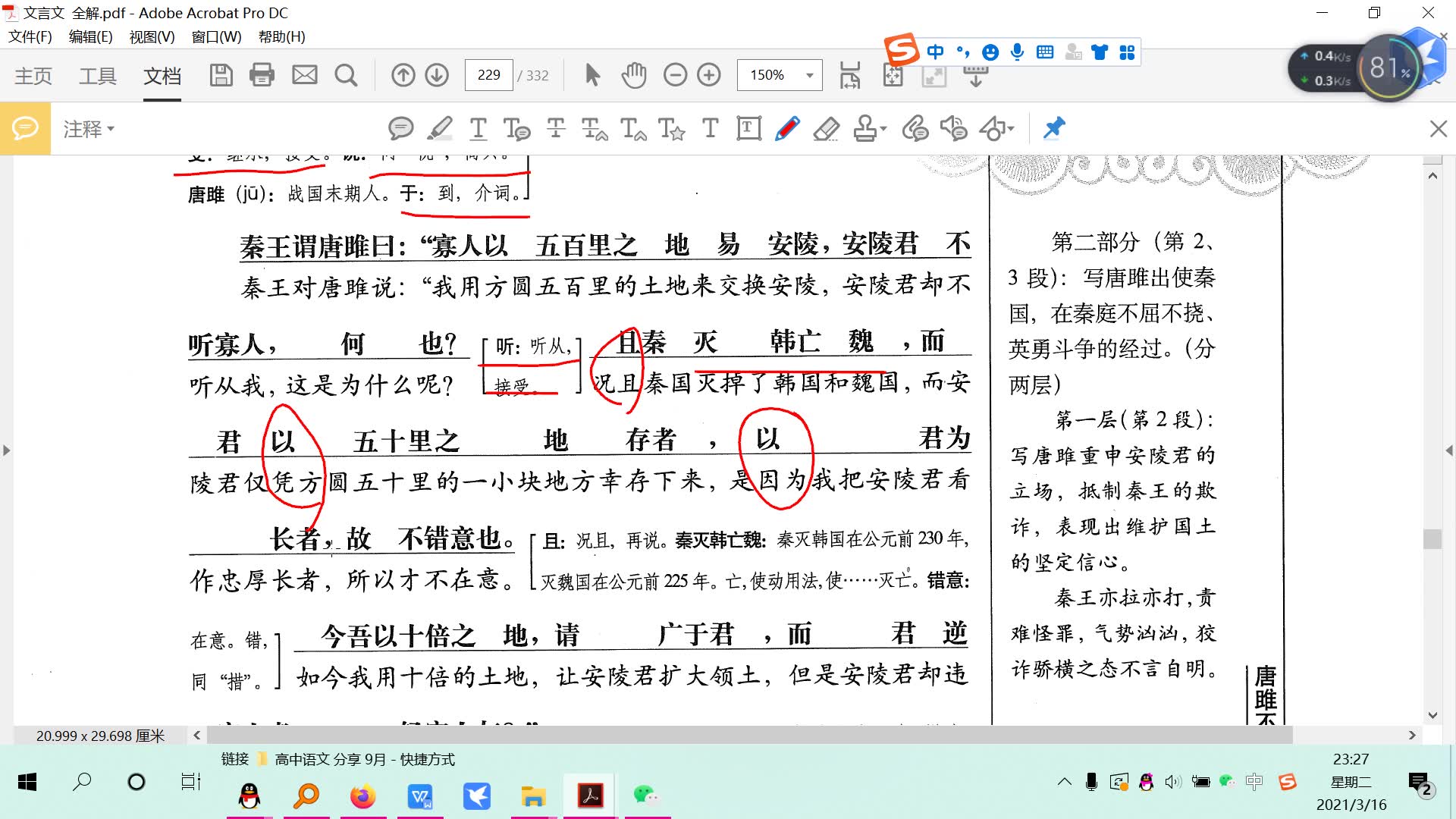This screenshot has height=819, width=1456.
Task: Expand the page navigation input field
Action: pos(490,74)
